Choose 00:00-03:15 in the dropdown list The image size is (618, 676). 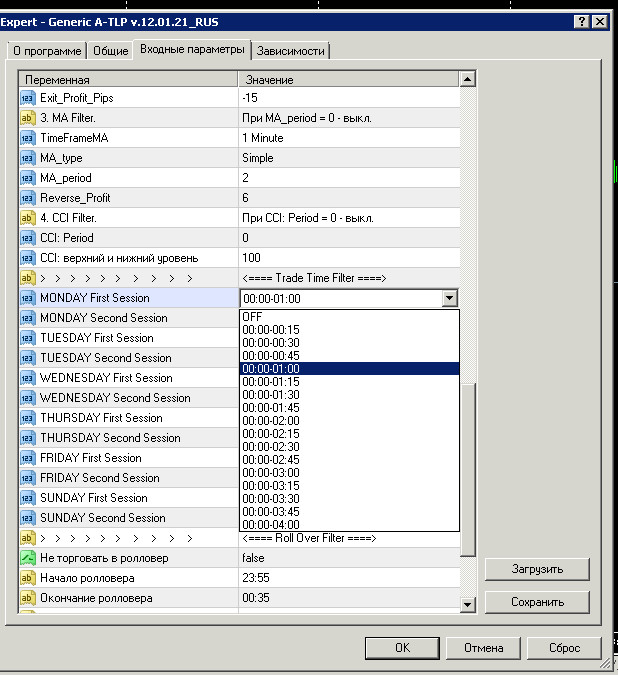click(x=349, y=486)
